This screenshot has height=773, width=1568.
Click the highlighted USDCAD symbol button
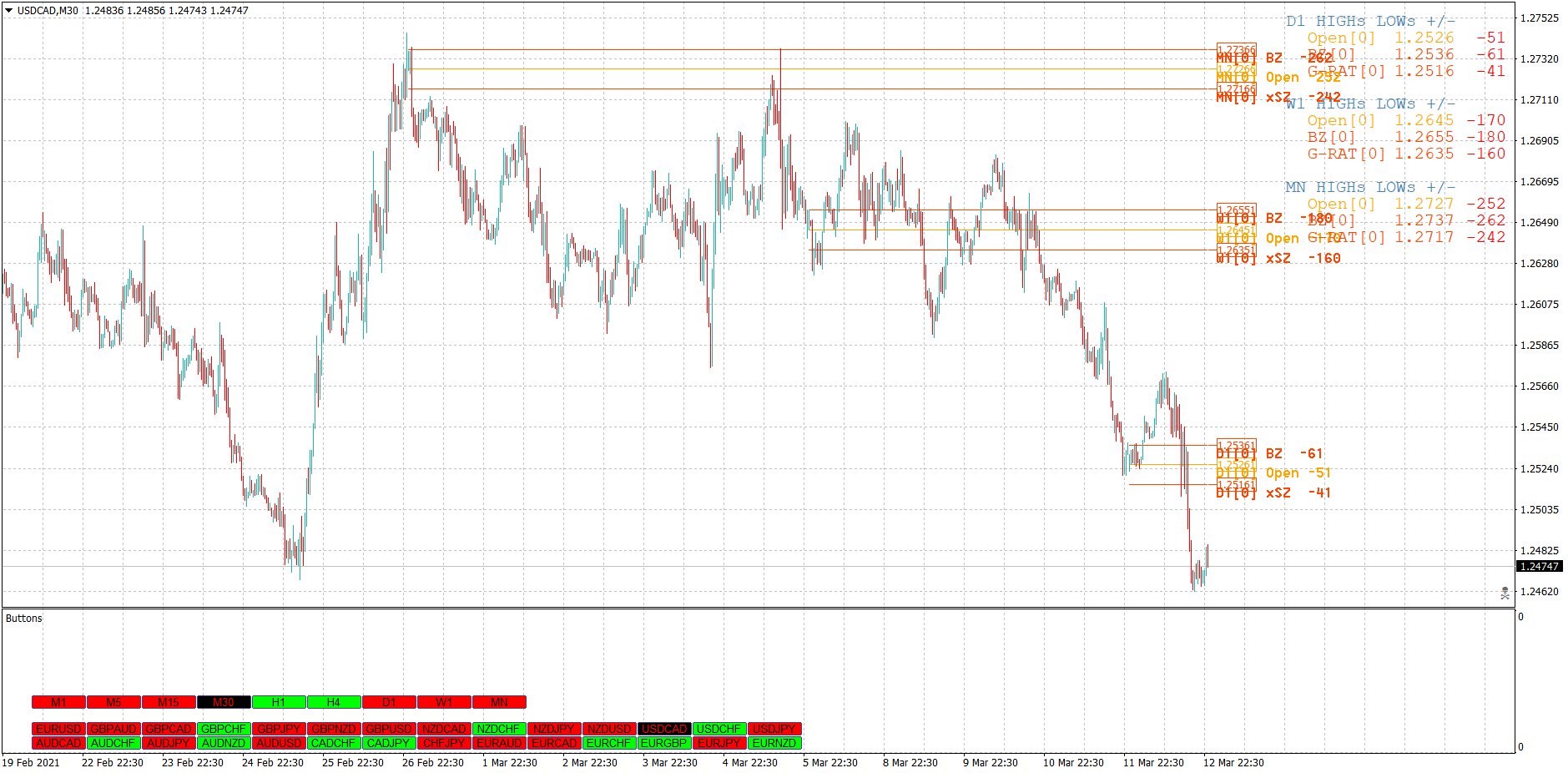tap(664, 728)
